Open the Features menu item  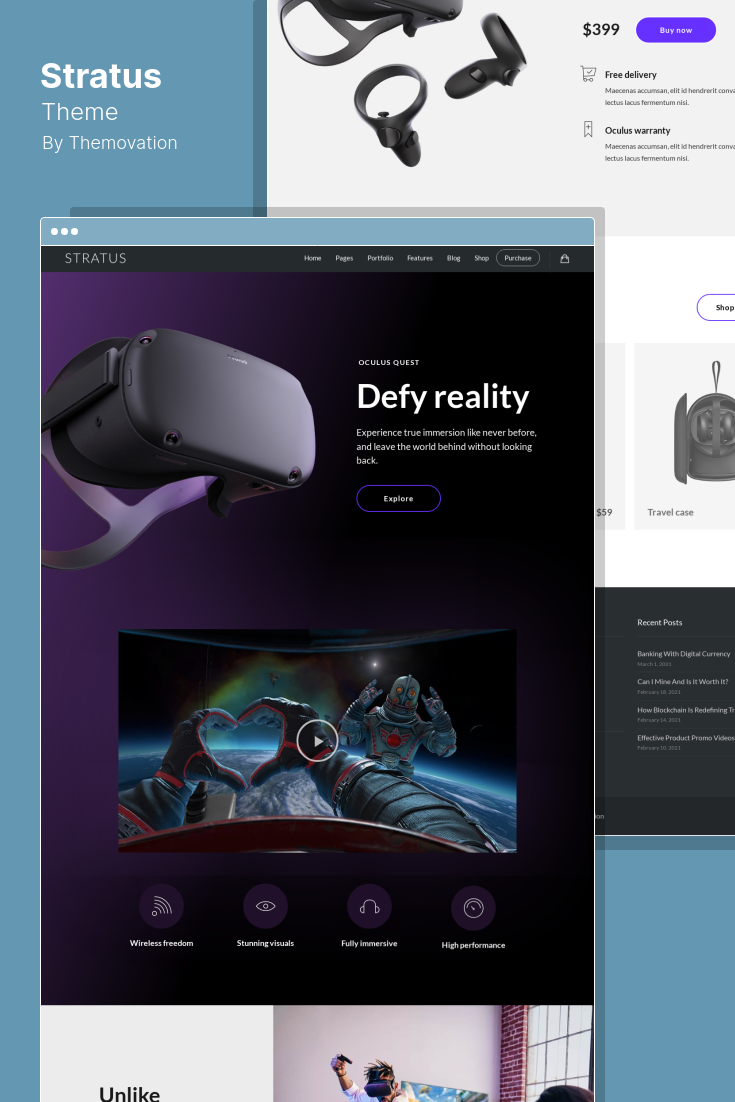tap(419, 259)
